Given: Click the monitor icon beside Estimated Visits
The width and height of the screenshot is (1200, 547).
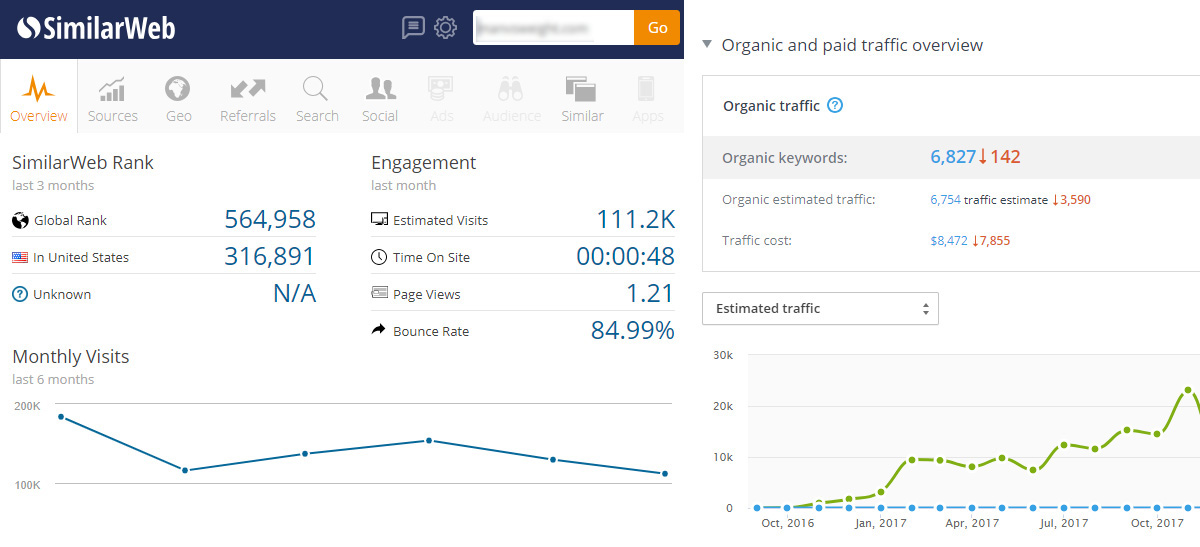Looking at the screenshot, I should pos(379,220).
